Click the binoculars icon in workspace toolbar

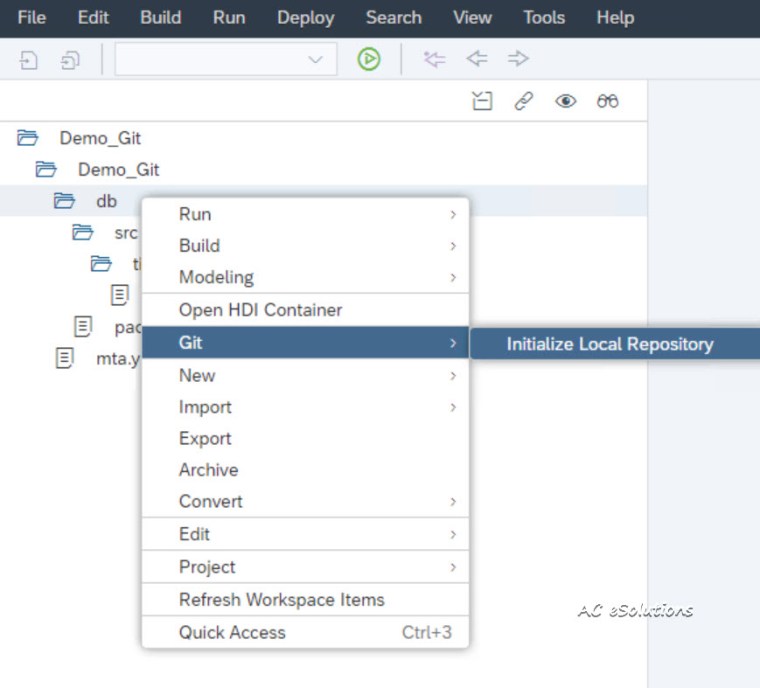pos(607,101)
